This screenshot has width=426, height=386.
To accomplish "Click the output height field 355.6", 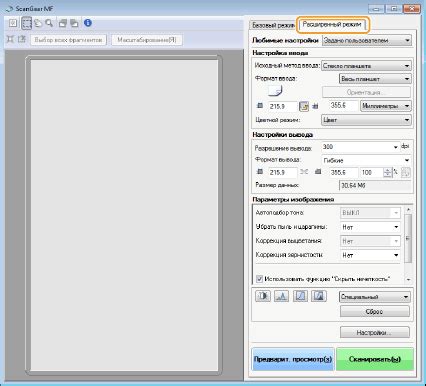I will pyautogui.click(x=343, y=172).
